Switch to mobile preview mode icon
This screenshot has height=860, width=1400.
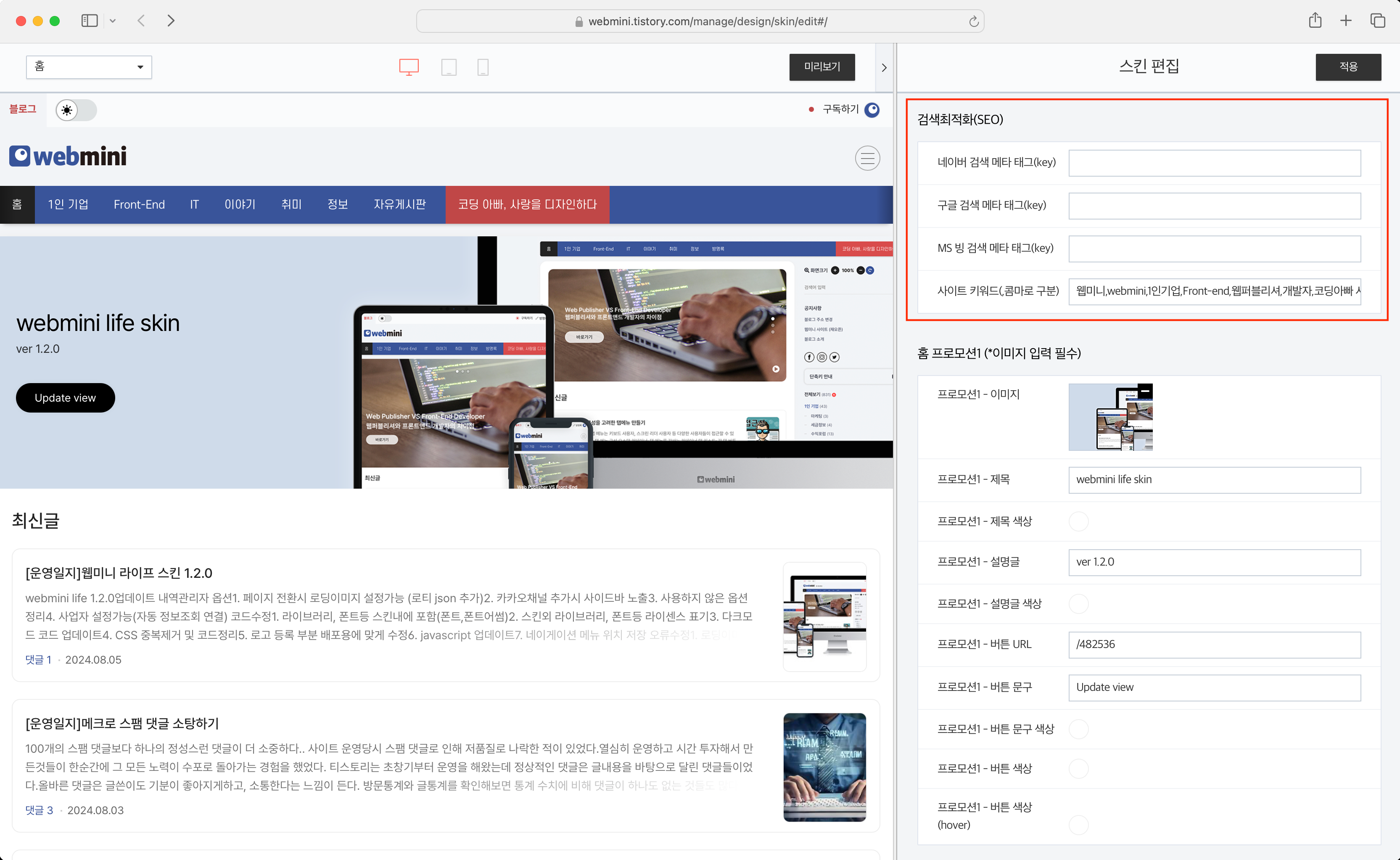click(x=483, y=67)
